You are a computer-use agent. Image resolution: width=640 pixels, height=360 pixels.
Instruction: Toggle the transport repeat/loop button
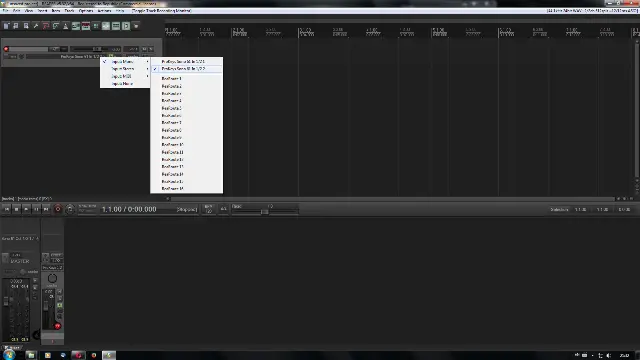point(70,209)
